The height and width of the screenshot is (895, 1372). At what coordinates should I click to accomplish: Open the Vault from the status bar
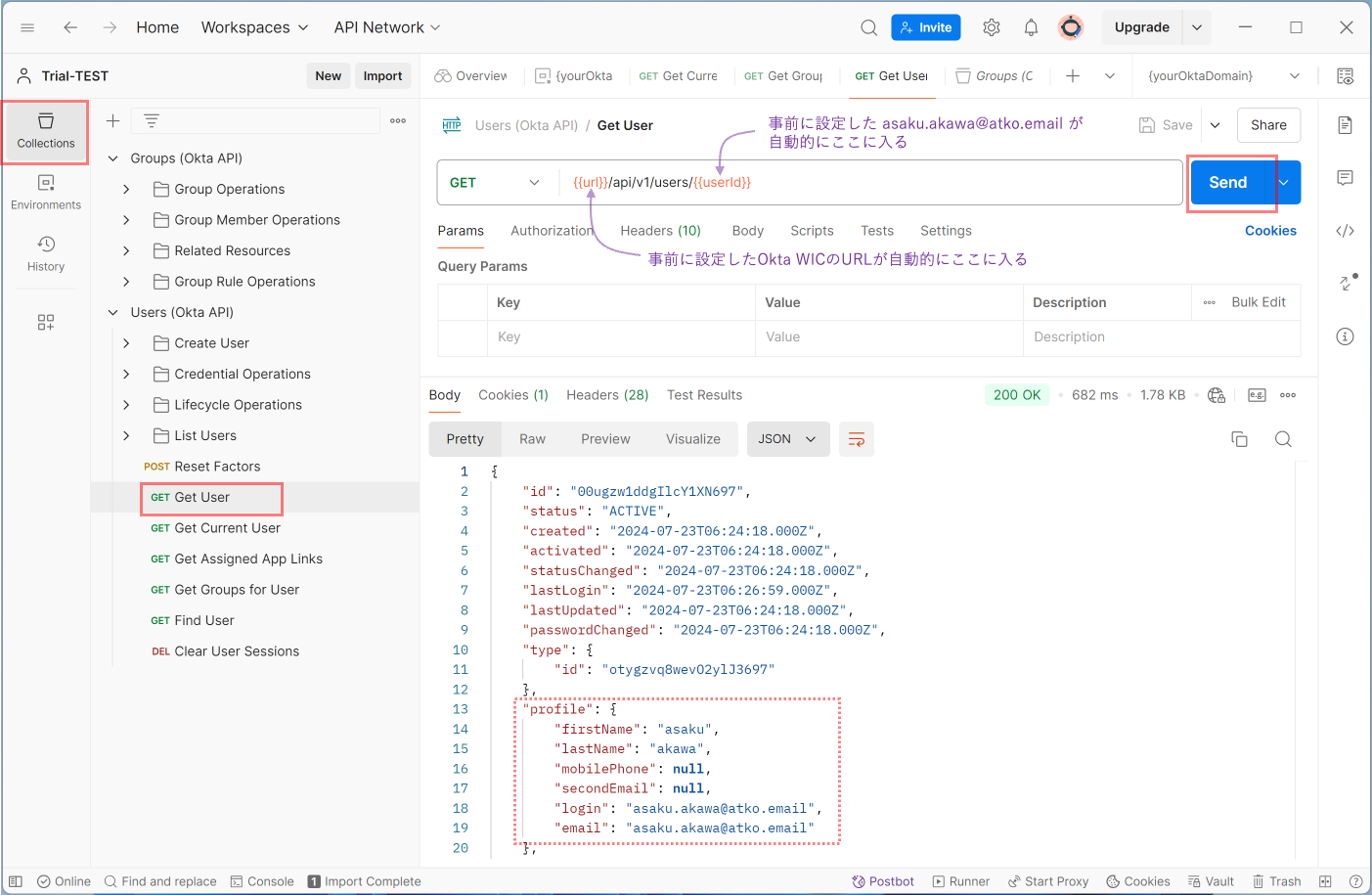click(x=1211, y=880)
